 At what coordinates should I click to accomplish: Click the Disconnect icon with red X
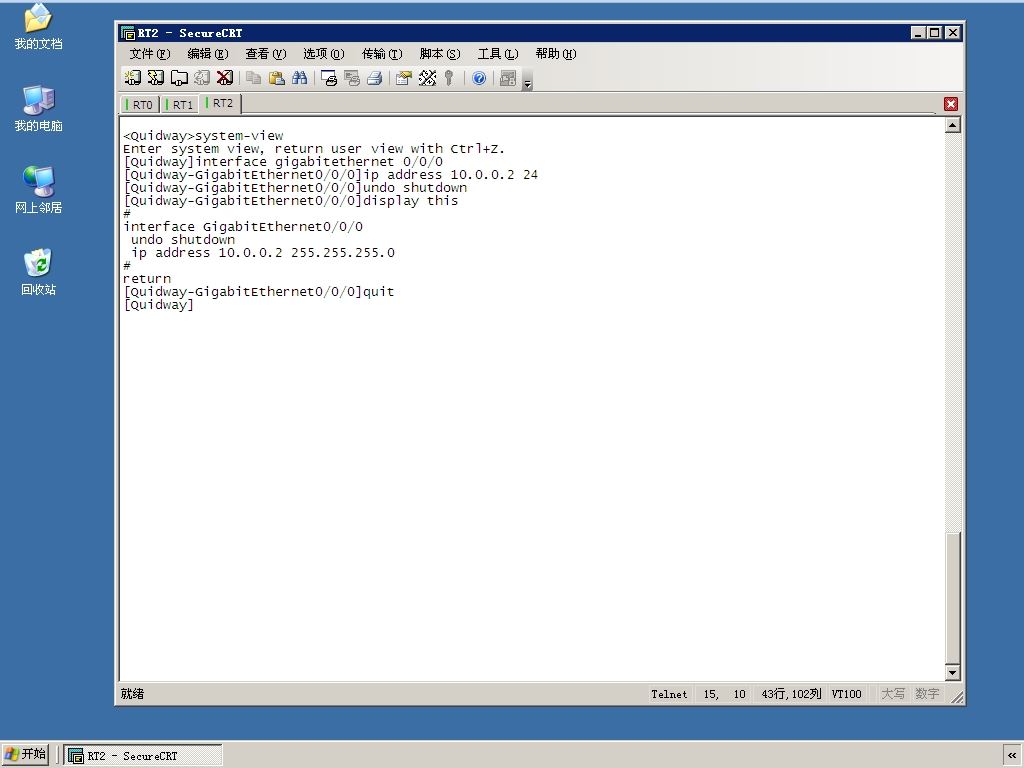(x=225, y=78)
